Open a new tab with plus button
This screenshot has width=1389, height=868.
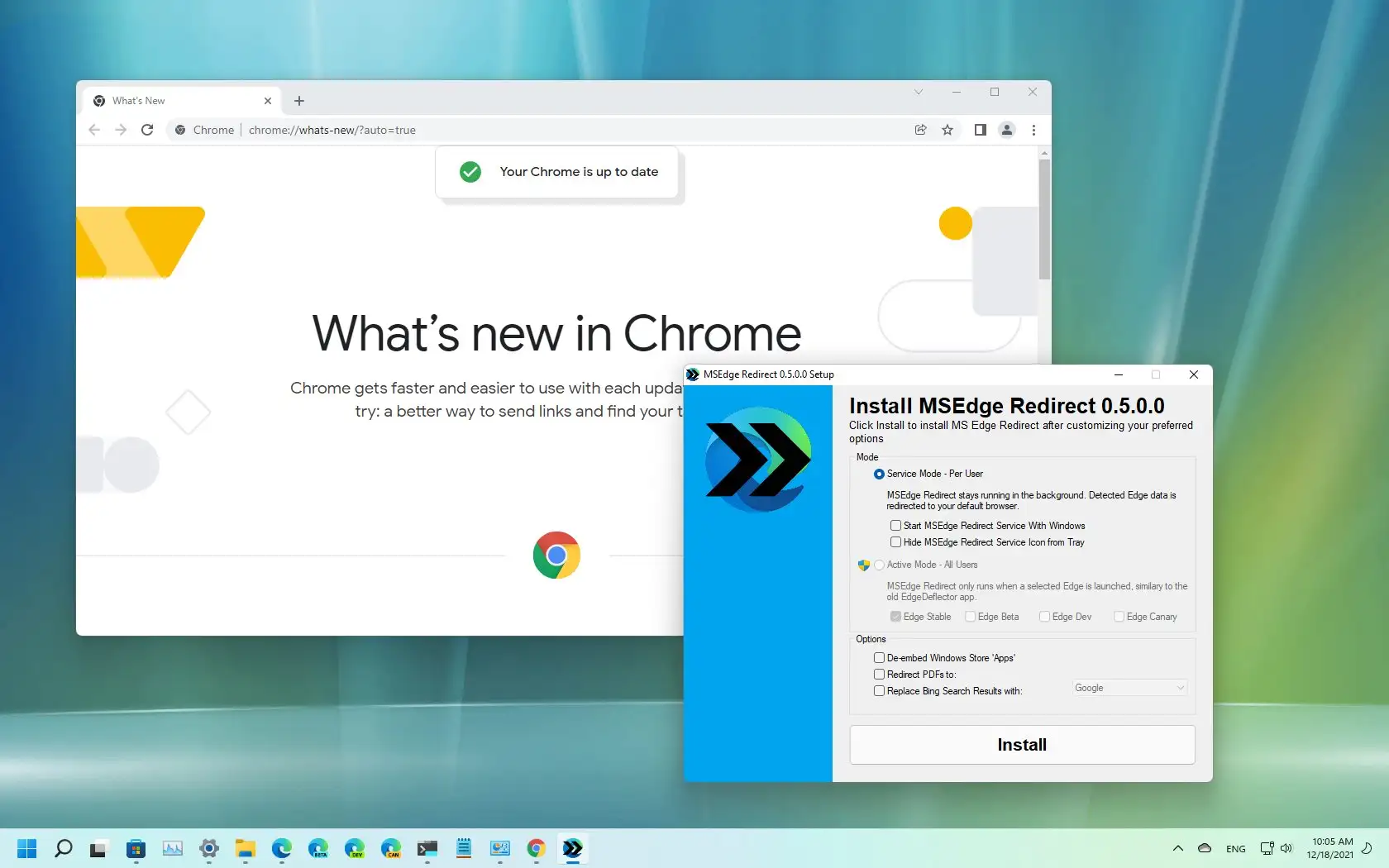point(299,101)
